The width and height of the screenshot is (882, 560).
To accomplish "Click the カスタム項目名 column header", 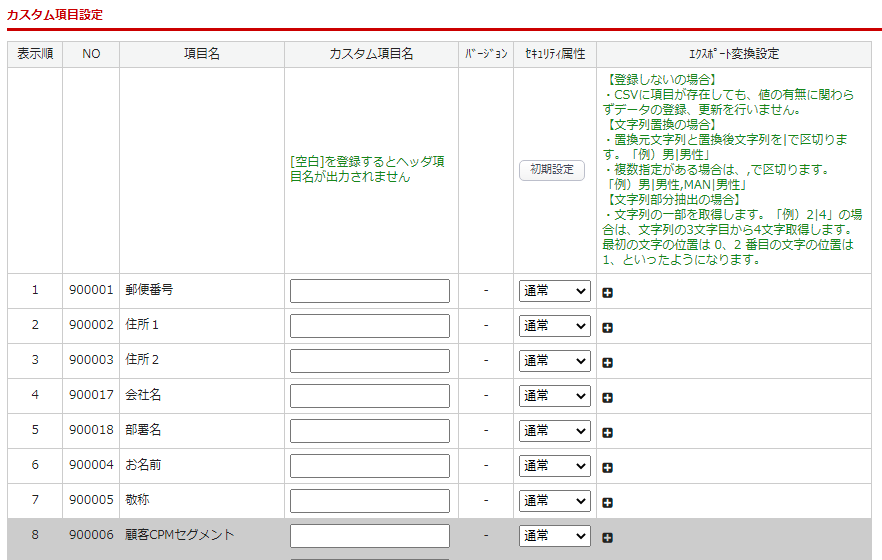I will [371, 54].
